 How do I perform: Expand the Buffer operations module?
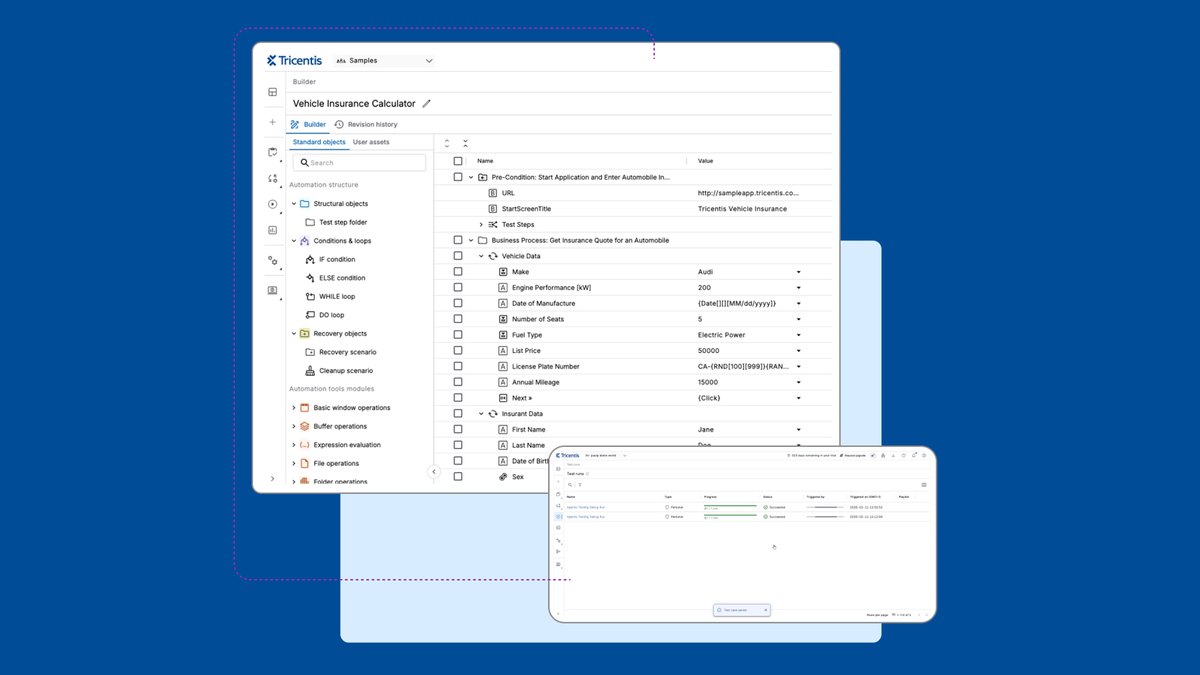[294, 426]
